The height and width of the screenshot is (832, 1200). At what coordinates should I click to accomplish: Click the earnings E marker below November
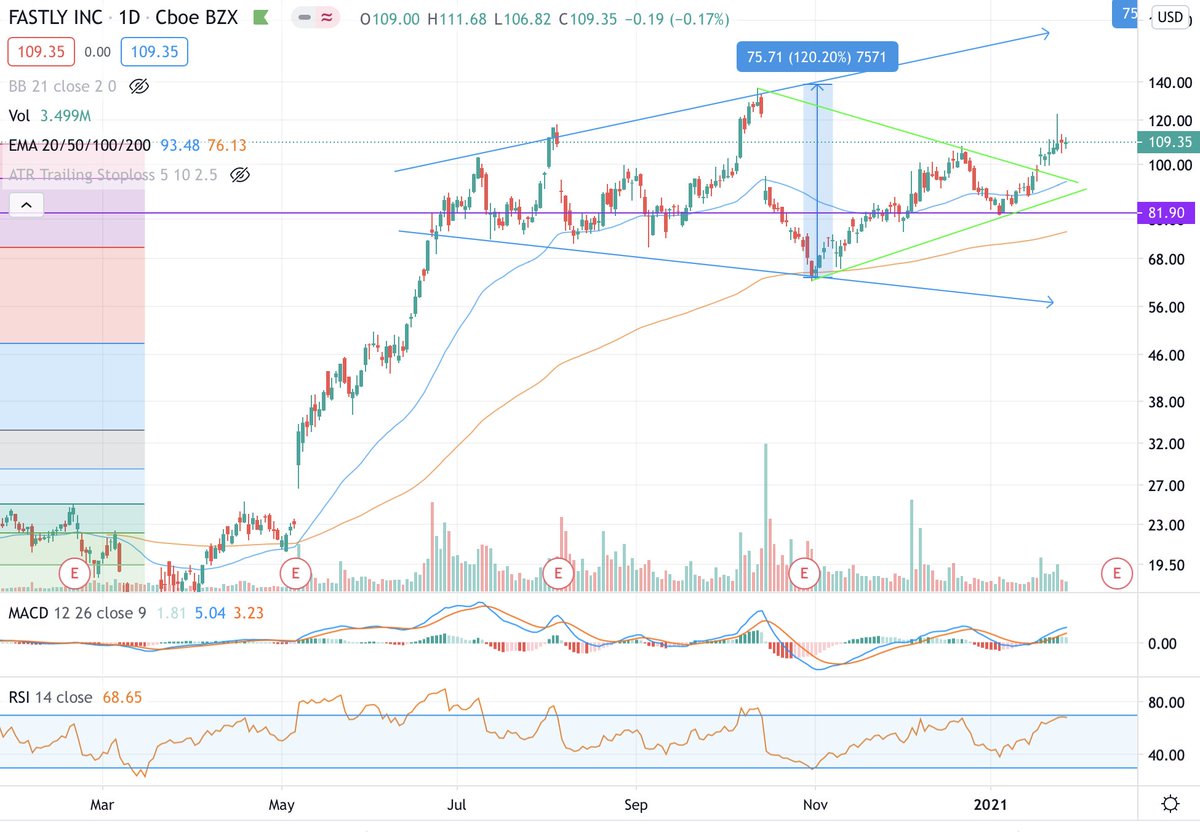(x=804, y=574)
